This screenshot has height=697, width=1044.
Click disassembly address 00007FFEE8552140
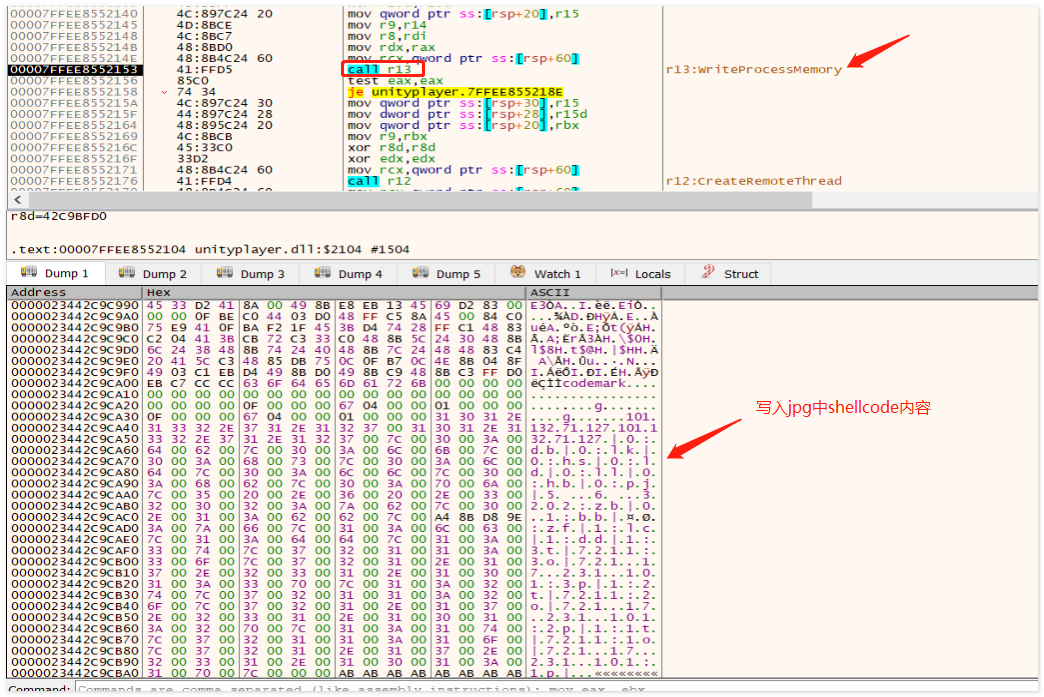[74, 14]
